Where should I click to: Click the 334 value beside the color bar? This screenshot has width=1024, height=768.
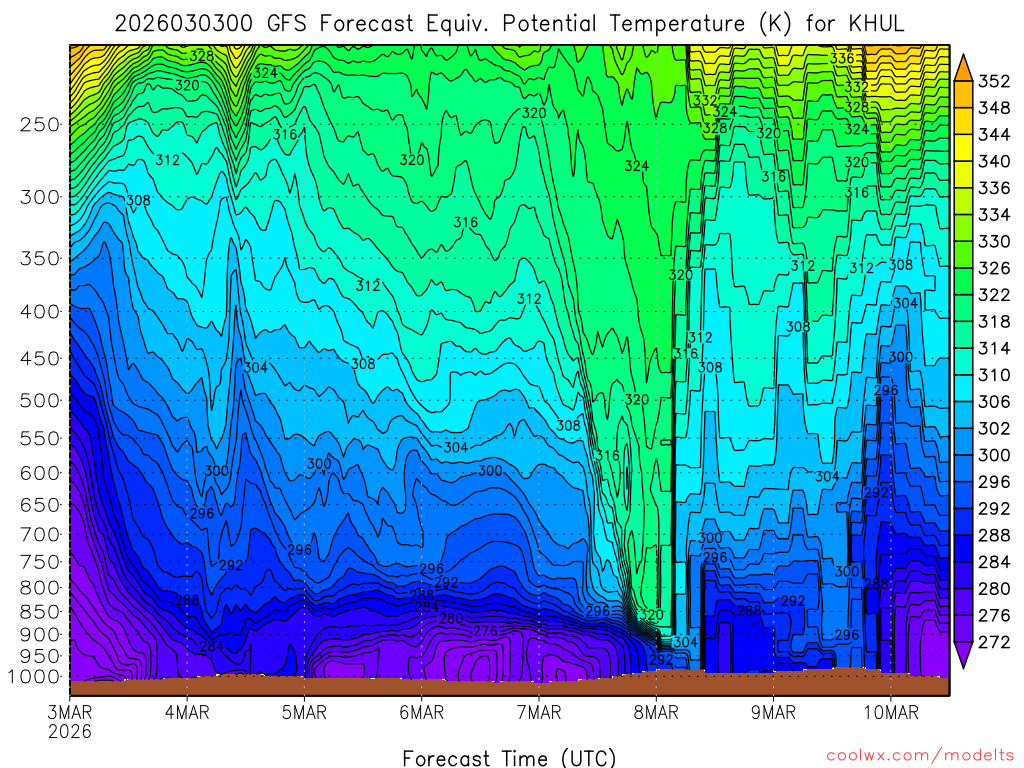pyautogui.click(x=994, y=215)
